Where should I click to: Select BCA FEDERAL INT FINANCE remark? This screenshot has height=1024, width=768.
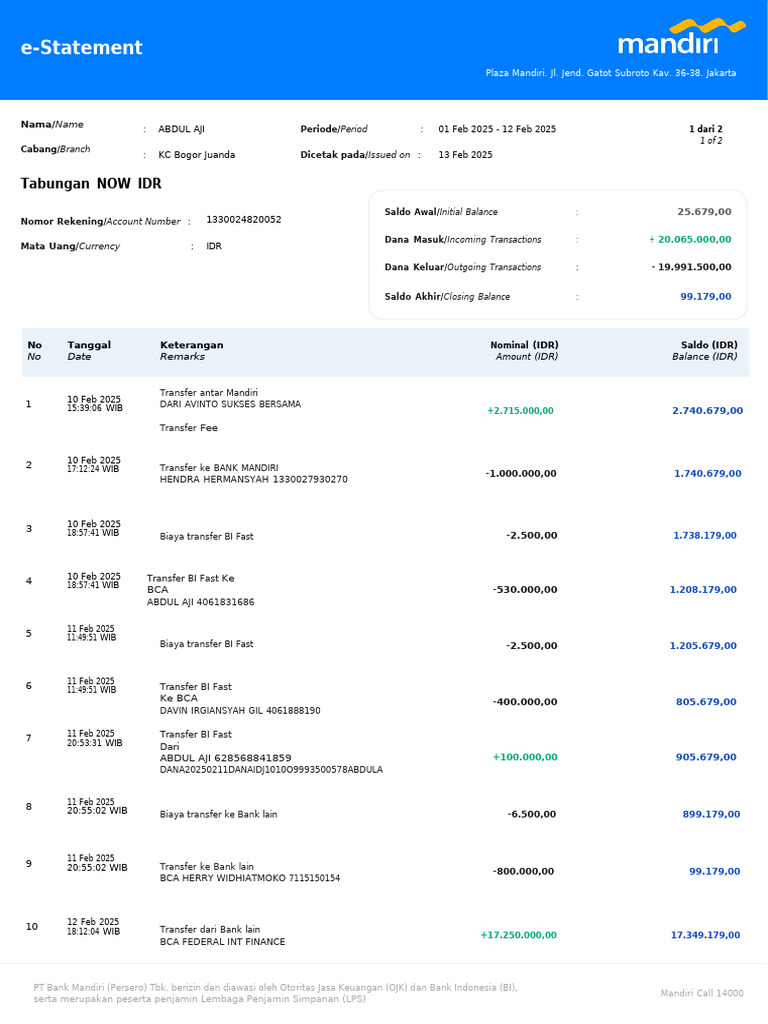[x=222, y=936]
